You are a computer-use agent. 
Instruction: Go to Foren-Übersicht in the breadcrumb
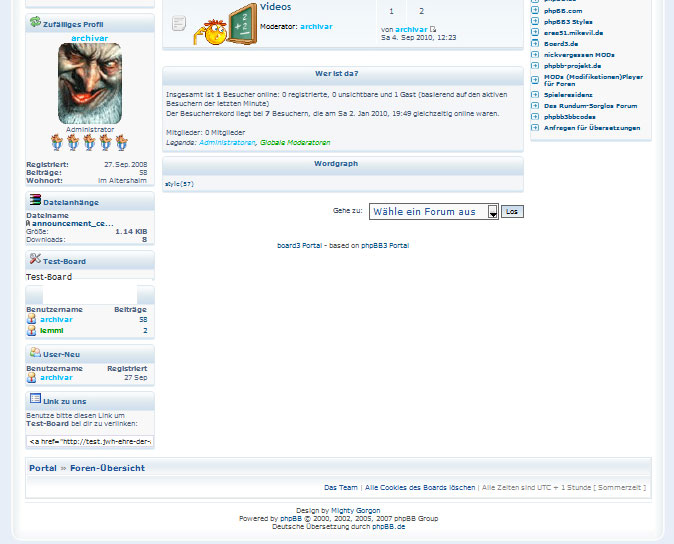click(107, 468)
